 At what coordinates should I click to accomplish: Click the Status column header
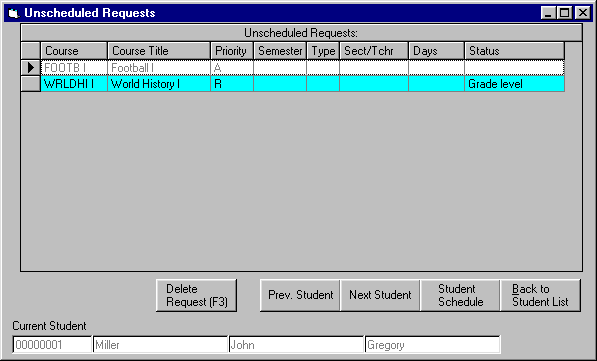tap(514, 51)
